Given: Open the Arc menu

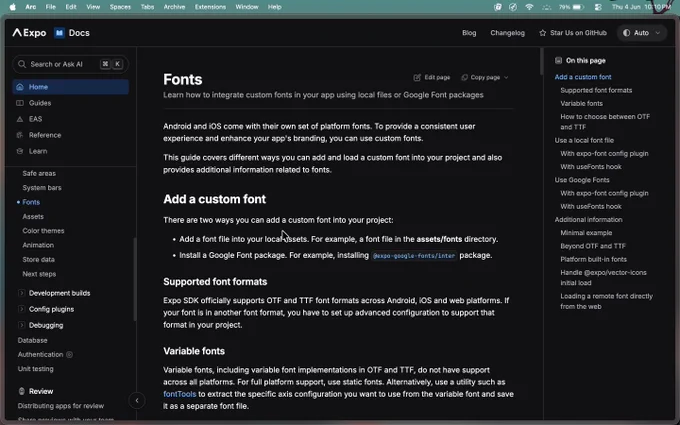Looking at the screenshot, I should [31, 7].
